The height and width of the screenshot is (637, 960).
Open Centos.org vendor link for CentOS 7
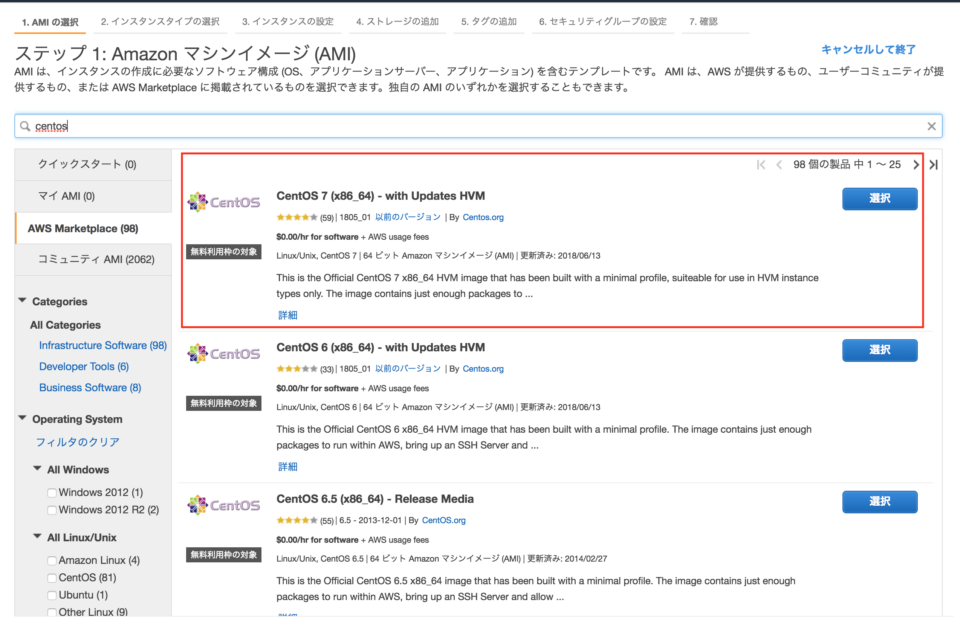483,217
